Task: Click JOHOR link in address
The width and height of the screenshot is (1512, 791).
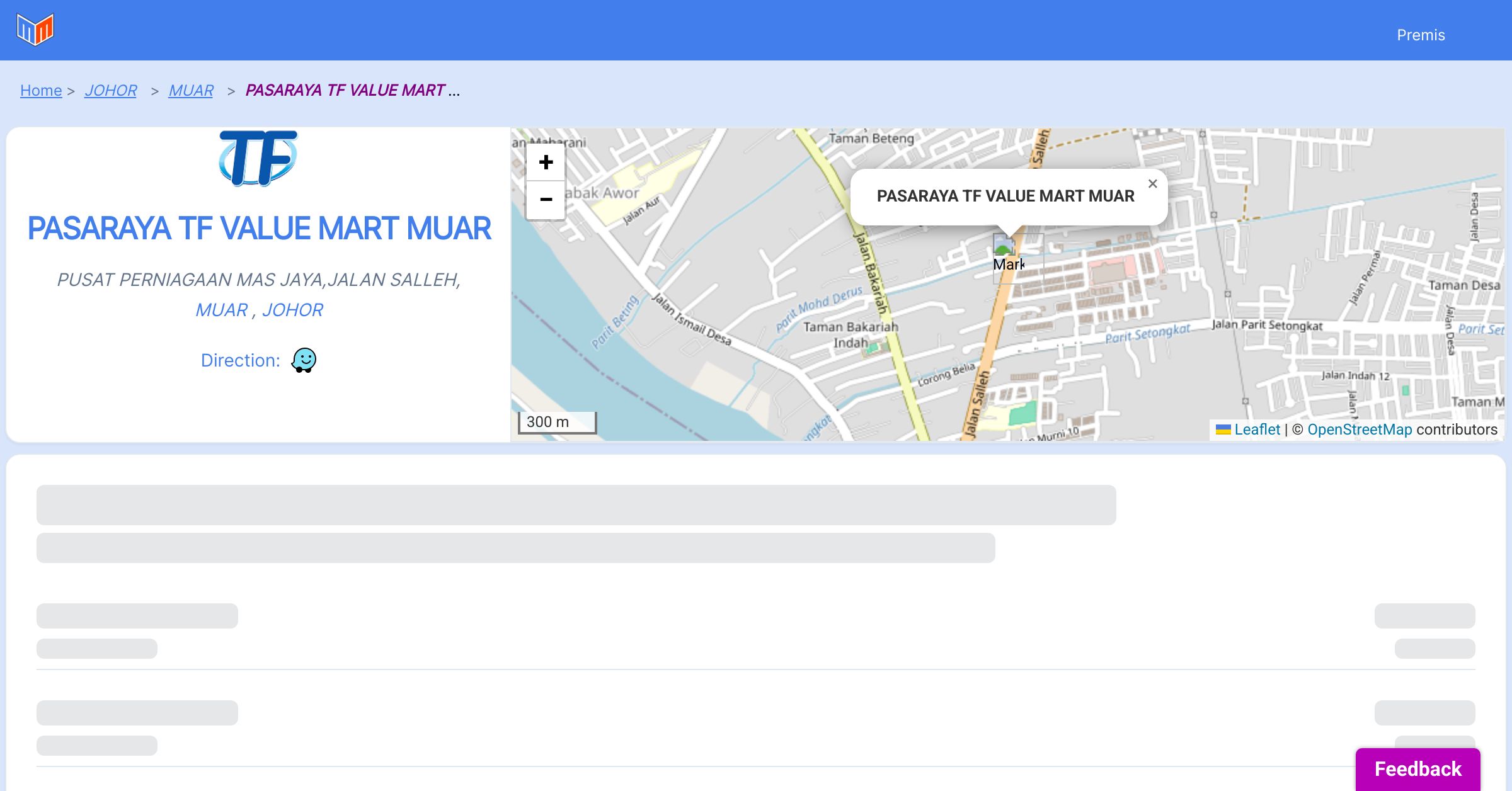Action: coord(292,310)
